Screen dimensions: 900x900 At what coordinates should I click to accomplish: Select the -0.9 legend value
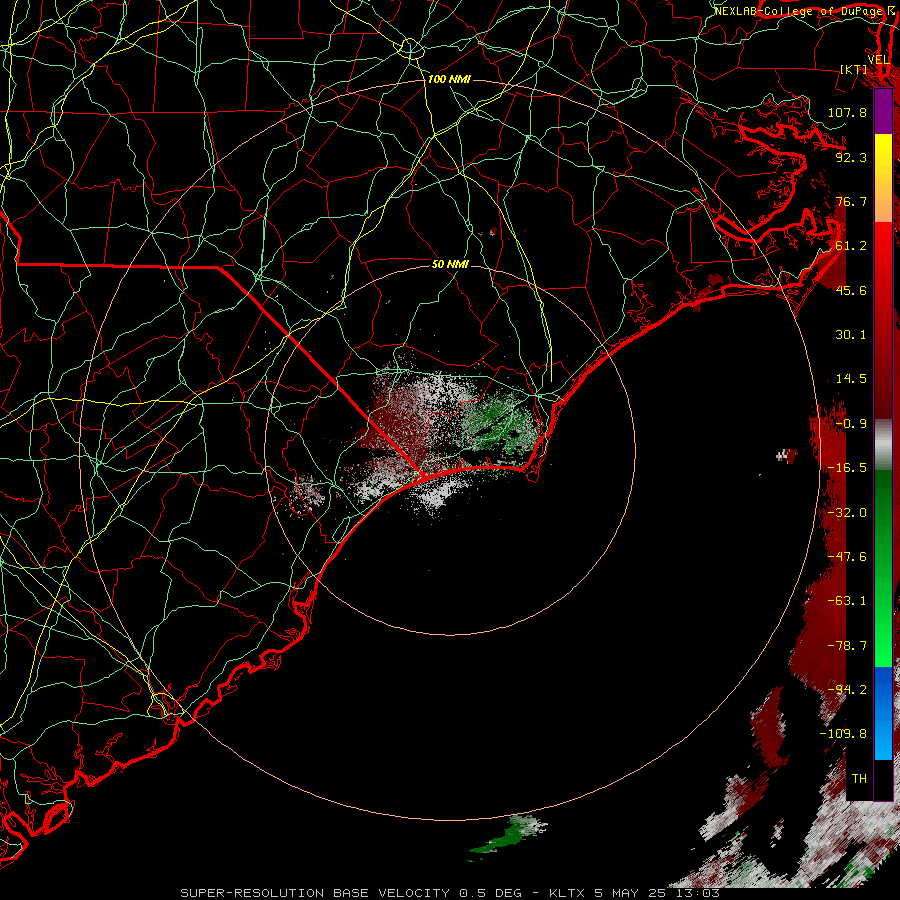point(851,424)
